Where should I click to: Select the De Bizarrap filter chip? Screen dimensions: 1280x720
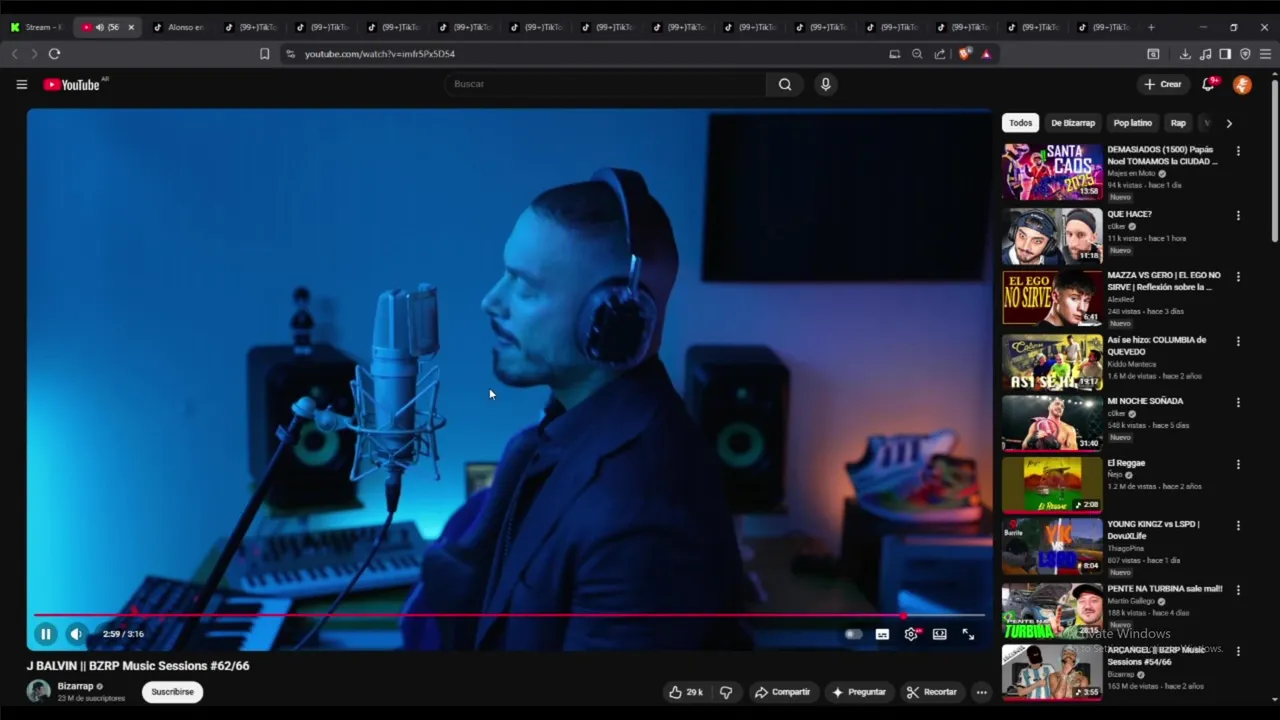click(1072, 123)
